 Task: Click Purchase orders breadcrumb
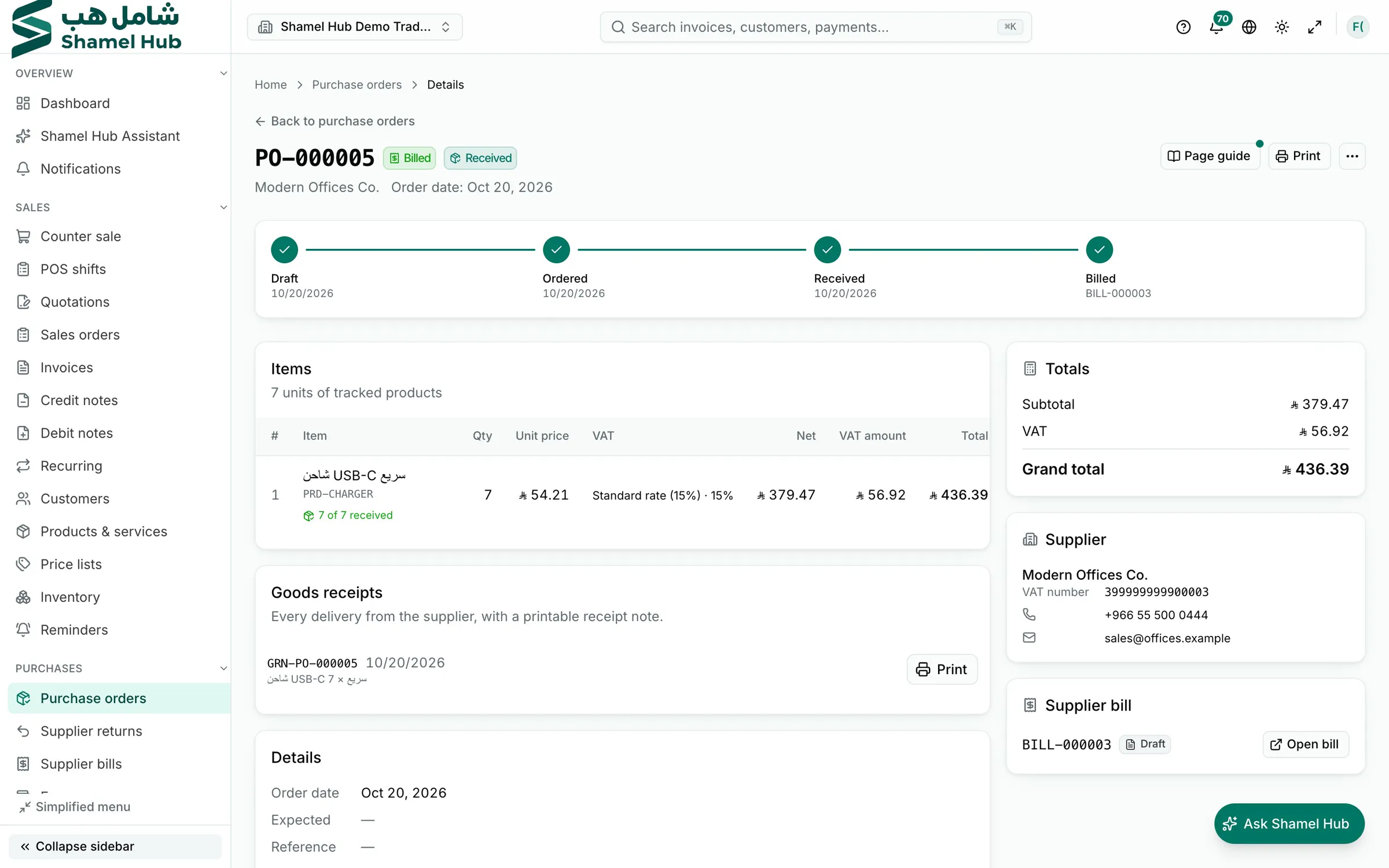pyautogui.click(x=357, y=85)
